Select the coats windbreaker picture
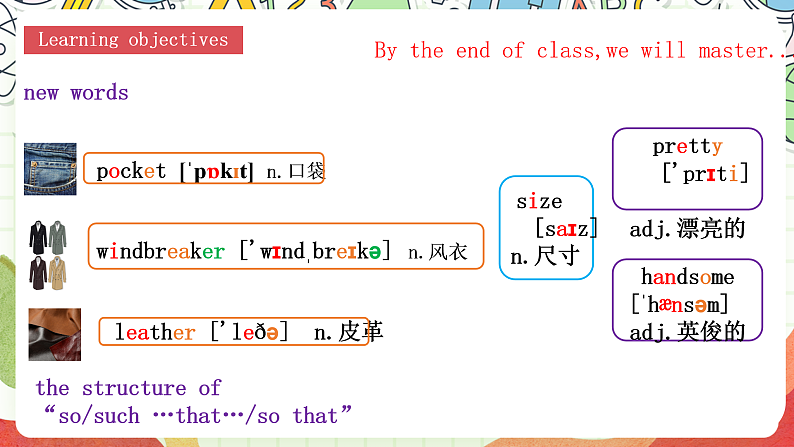 (x=48, y=255)
